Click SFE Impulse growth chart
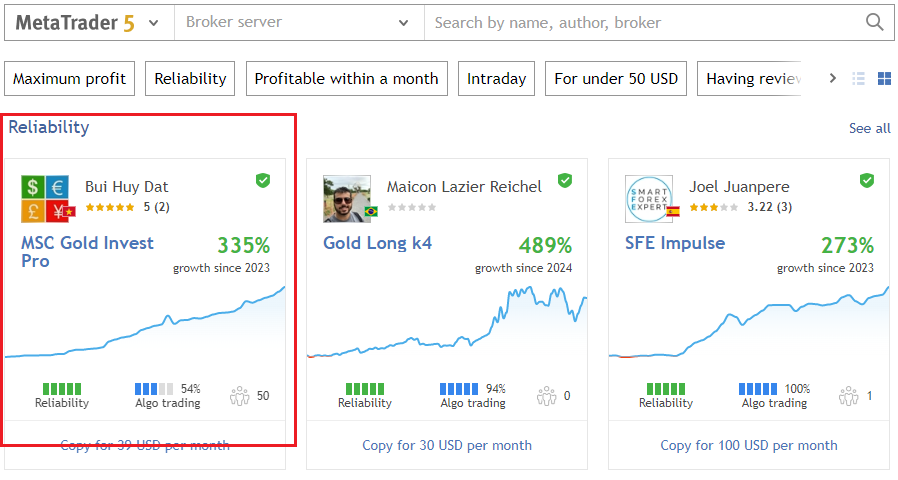This screenshot has height=480, width=898. [749, 324]
